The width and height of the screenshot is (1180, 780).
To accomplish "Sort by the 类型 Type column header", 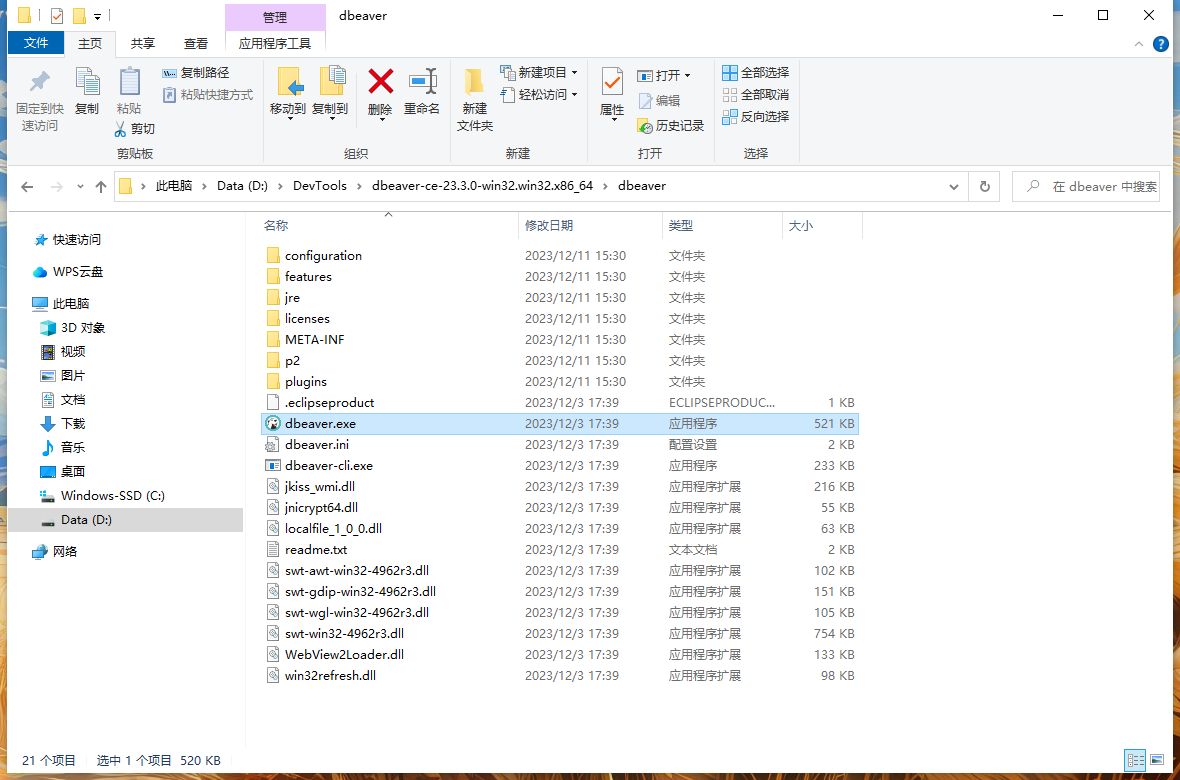I will click(x=722, y=226).
